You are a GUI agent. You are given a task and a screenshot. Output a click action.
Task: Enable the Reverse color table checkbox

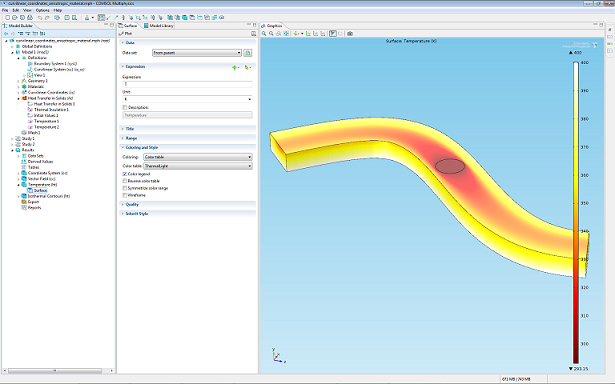(x=125, y=181)
